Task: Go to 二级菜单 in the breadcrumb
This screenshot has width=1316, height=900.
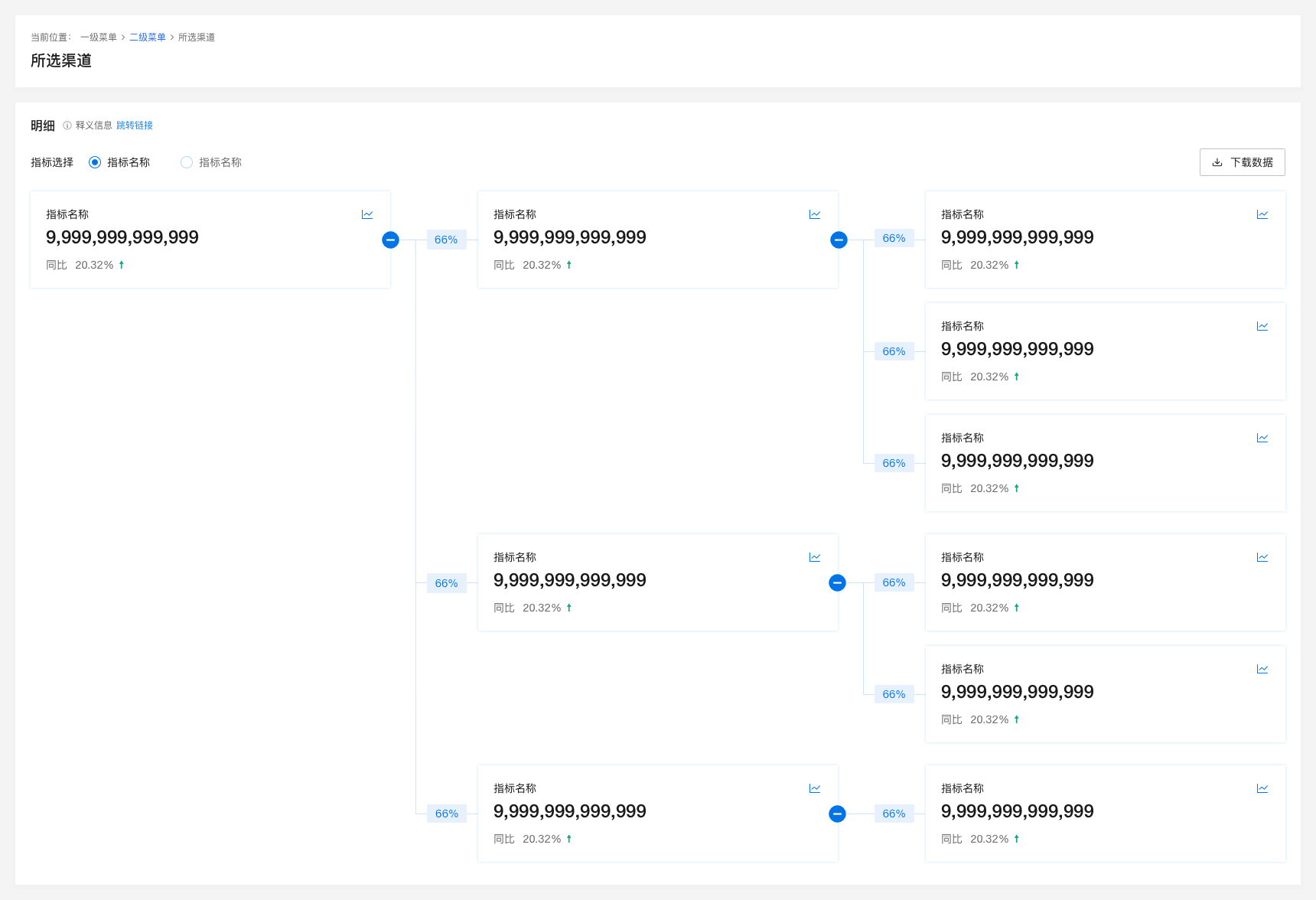Action: (148, 37)
